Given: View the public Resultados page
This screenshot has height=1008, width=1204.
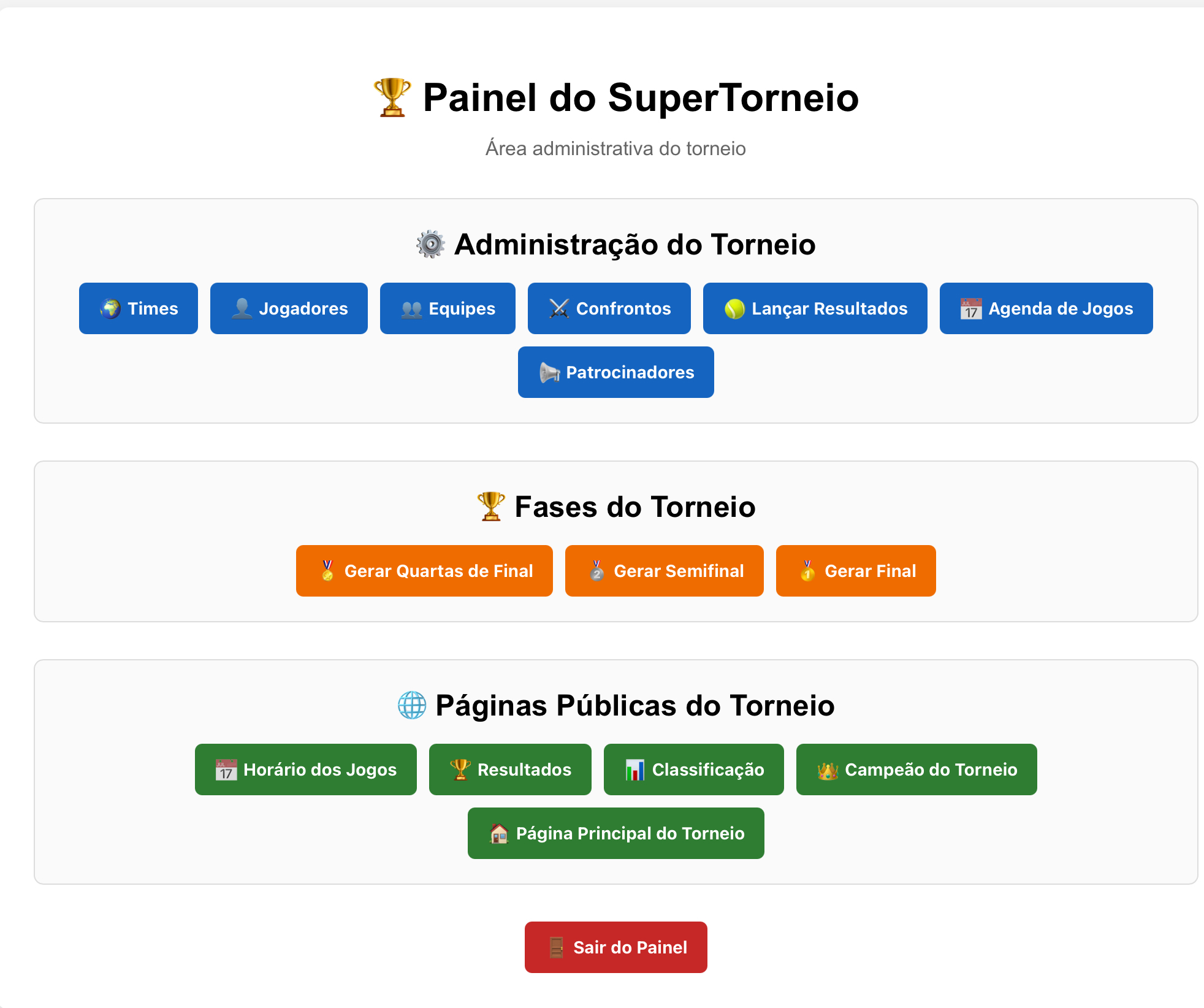Looking at the screenshot, I should pos(510,769).
